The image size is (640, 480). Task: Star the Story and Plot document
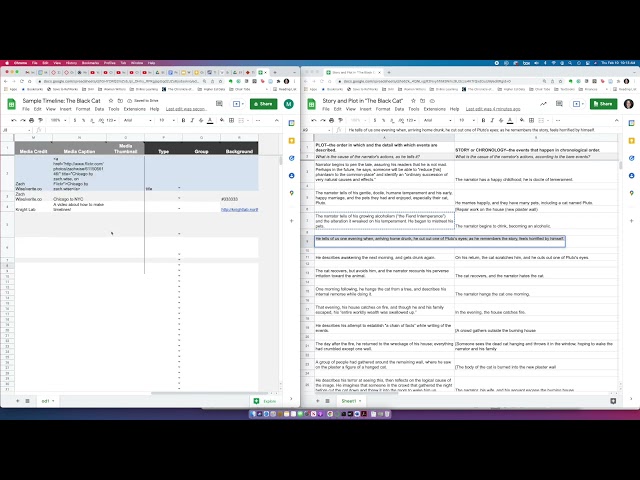click(x=413, y=100)
